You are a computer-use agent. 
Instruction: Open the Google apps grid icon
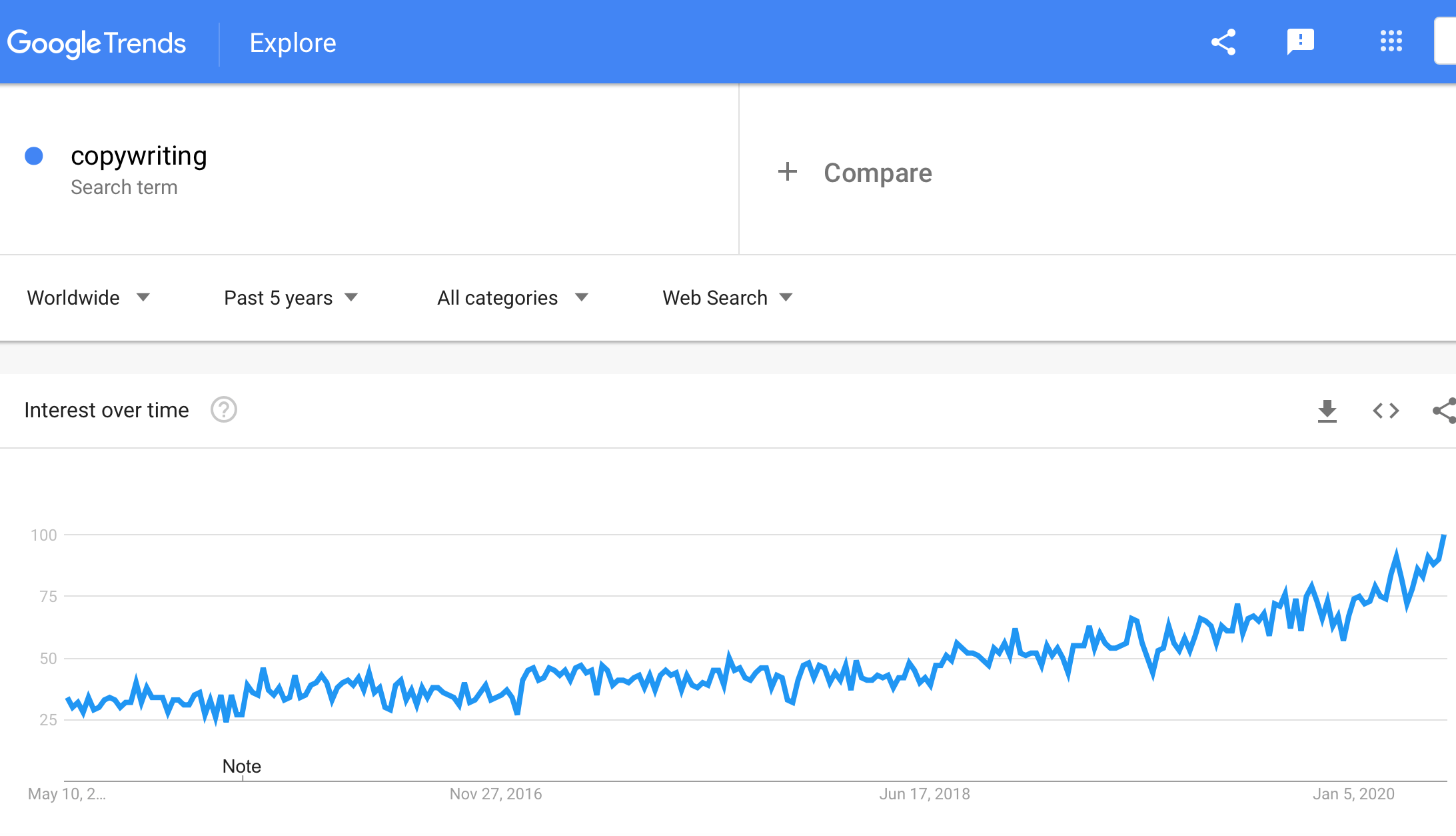pos(1391,41)
